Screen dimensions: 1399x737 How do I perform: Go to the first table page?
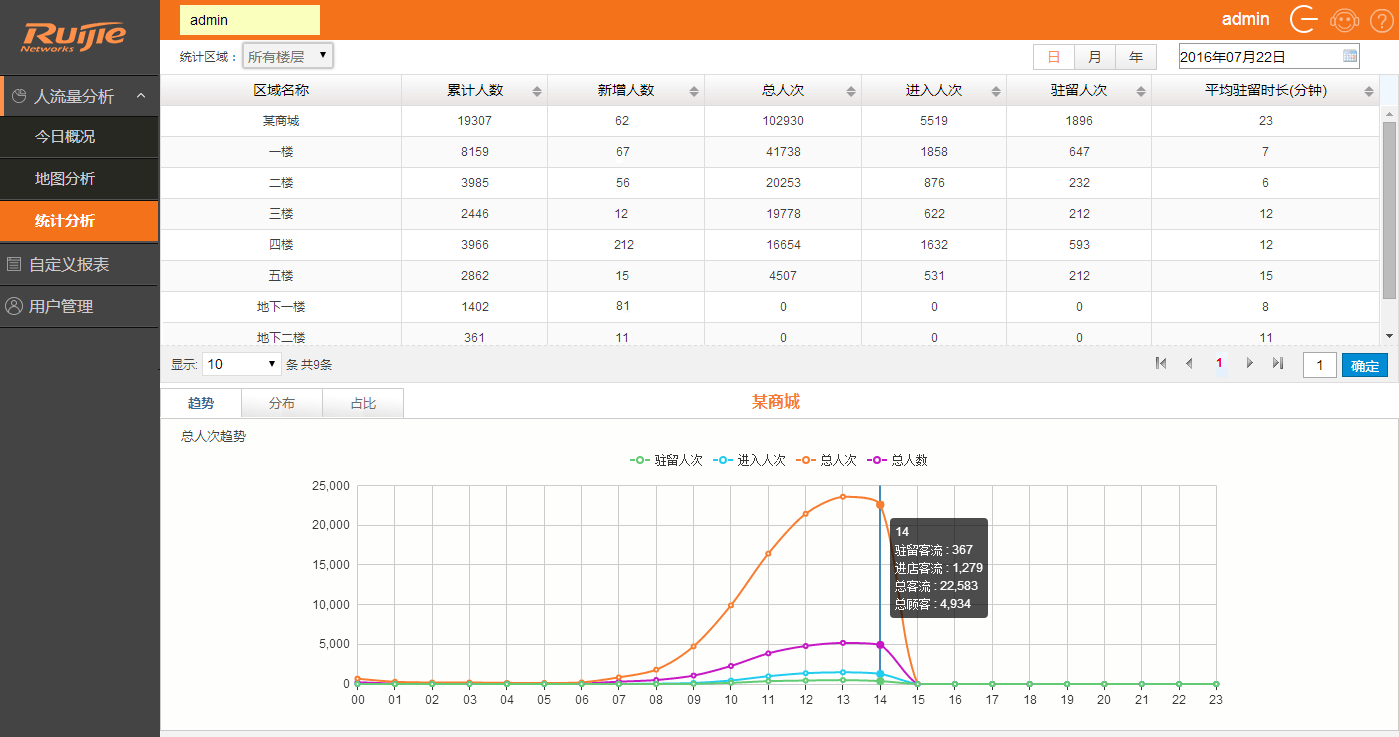point(1161,364)
